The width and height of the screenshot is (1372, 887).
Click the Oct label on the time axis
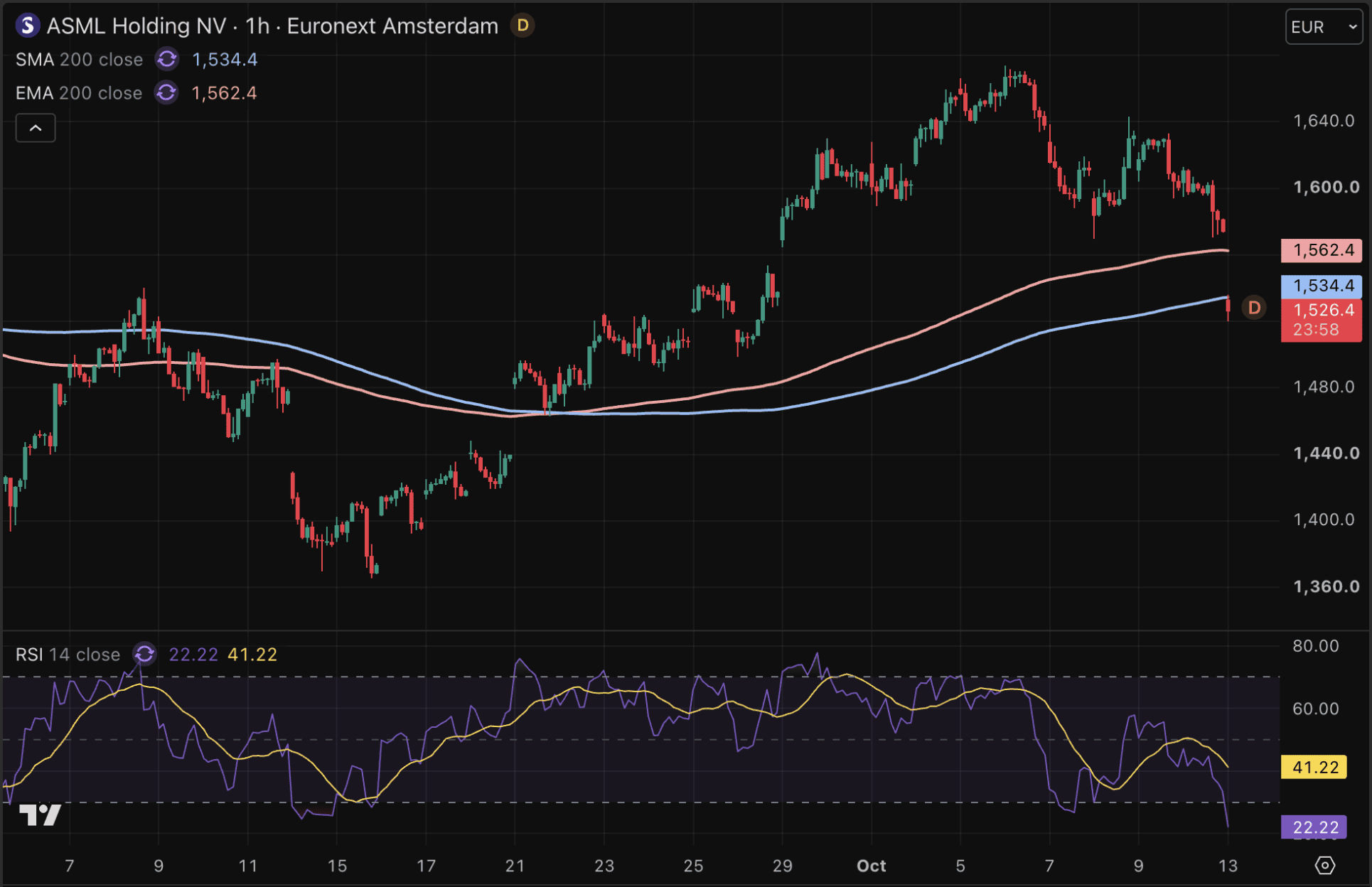coord(872,866)
